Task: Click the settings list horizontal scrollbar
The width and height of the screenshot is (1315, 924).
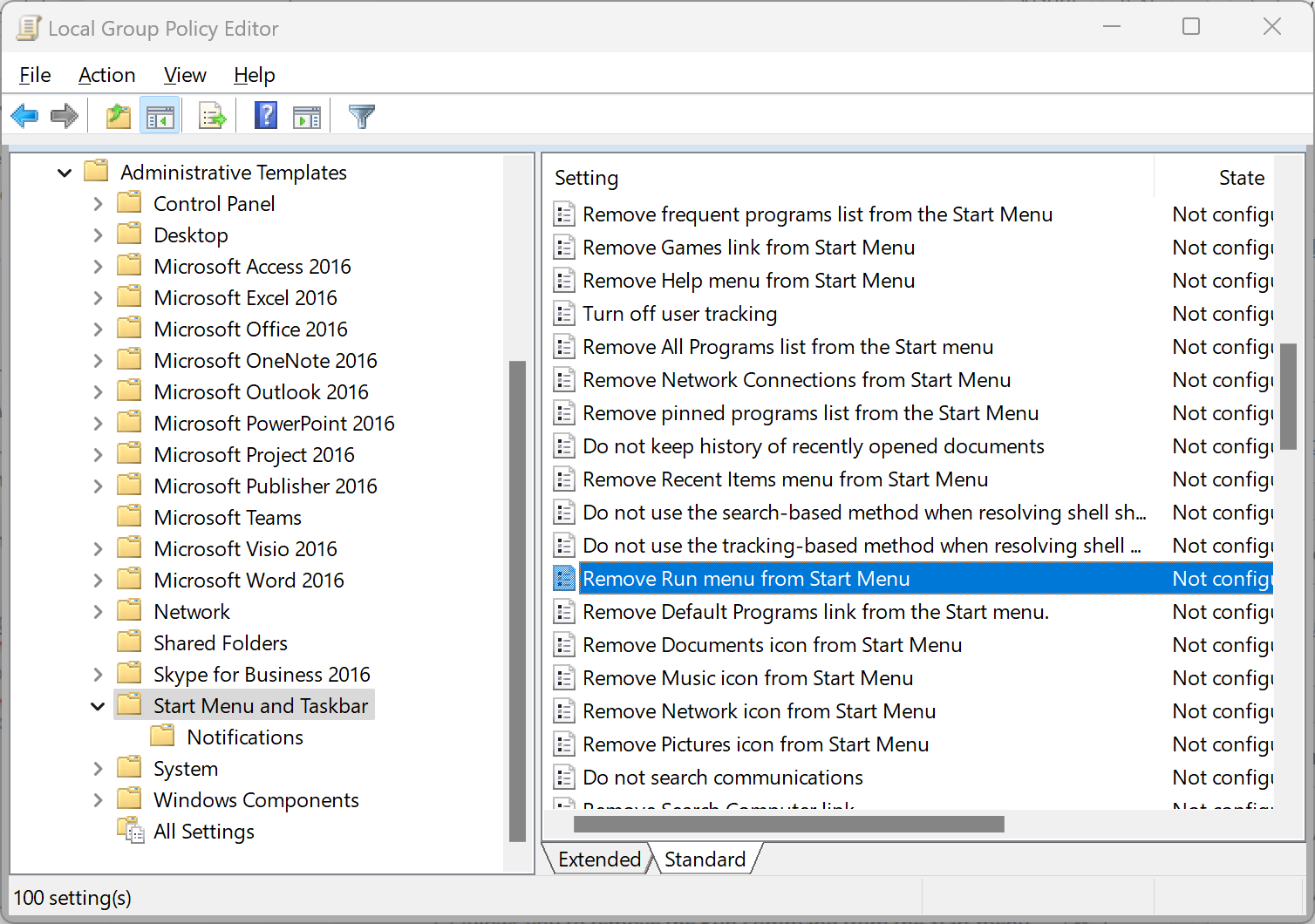Action: click(x=788, y=824)
